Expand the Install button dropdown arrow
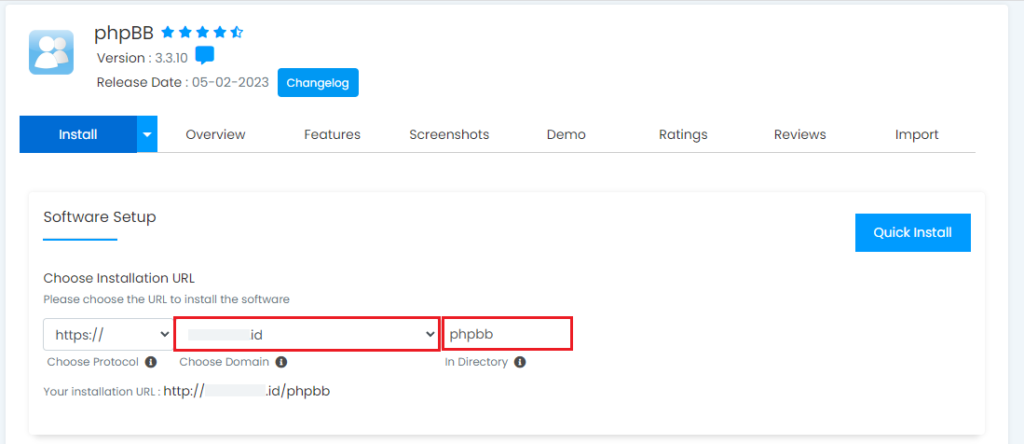Viewport: 1024px width, 444px height. pyautogui.click(x=147, y=135)
